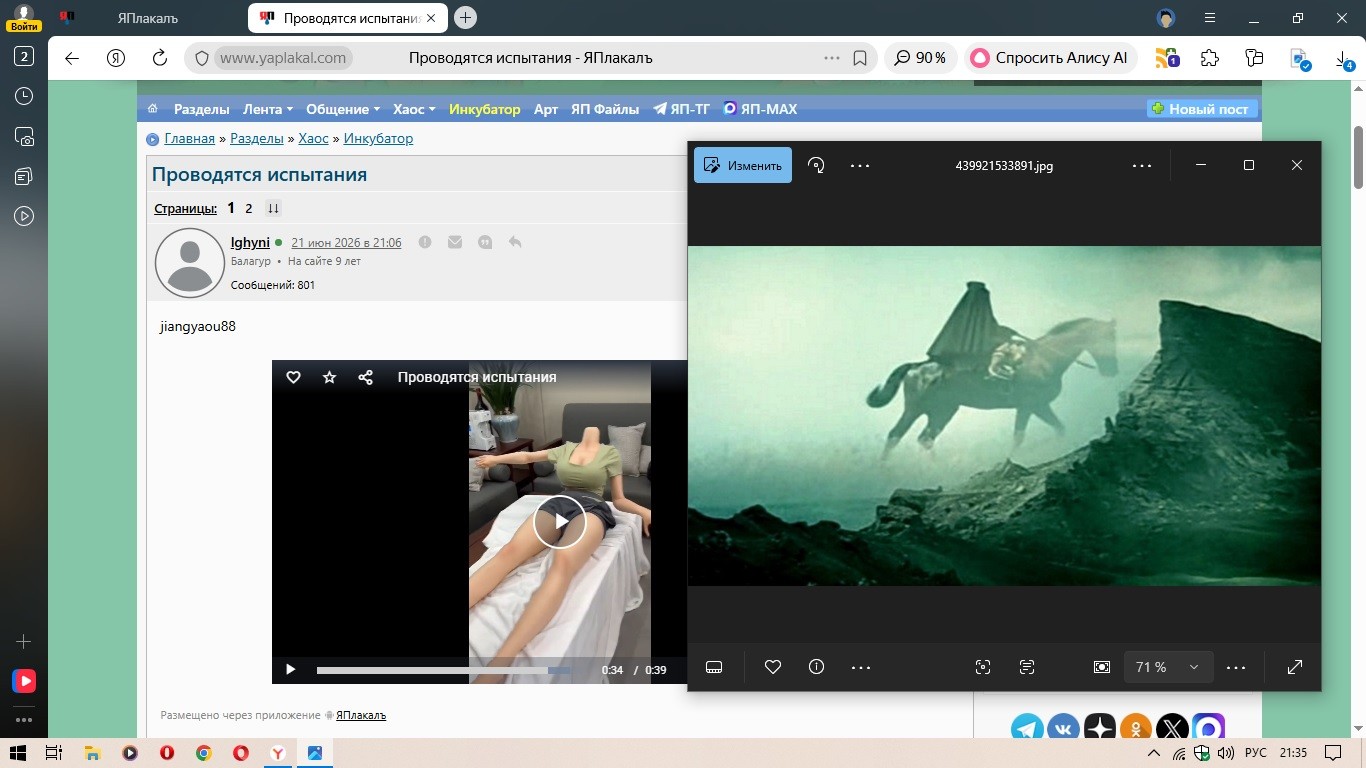Open page zoom 90 % control
This screenshot has width=1366, height=768.
(x=920, y=58)
